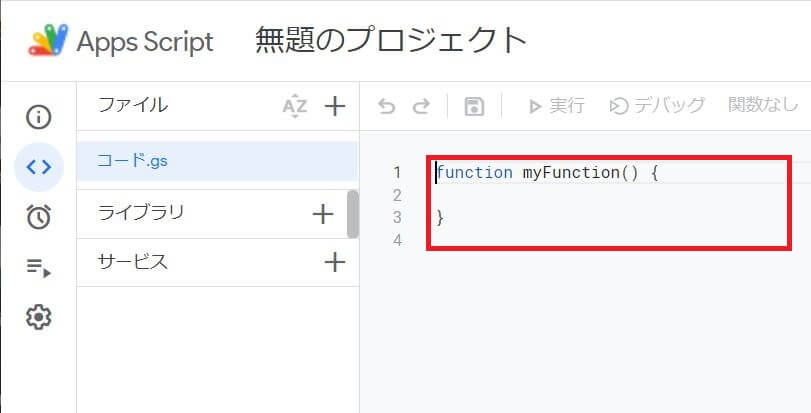Screen dimensions: 811x413
Task: Click the Undo arrow in toolbar
Action: [x=387, y=106]
